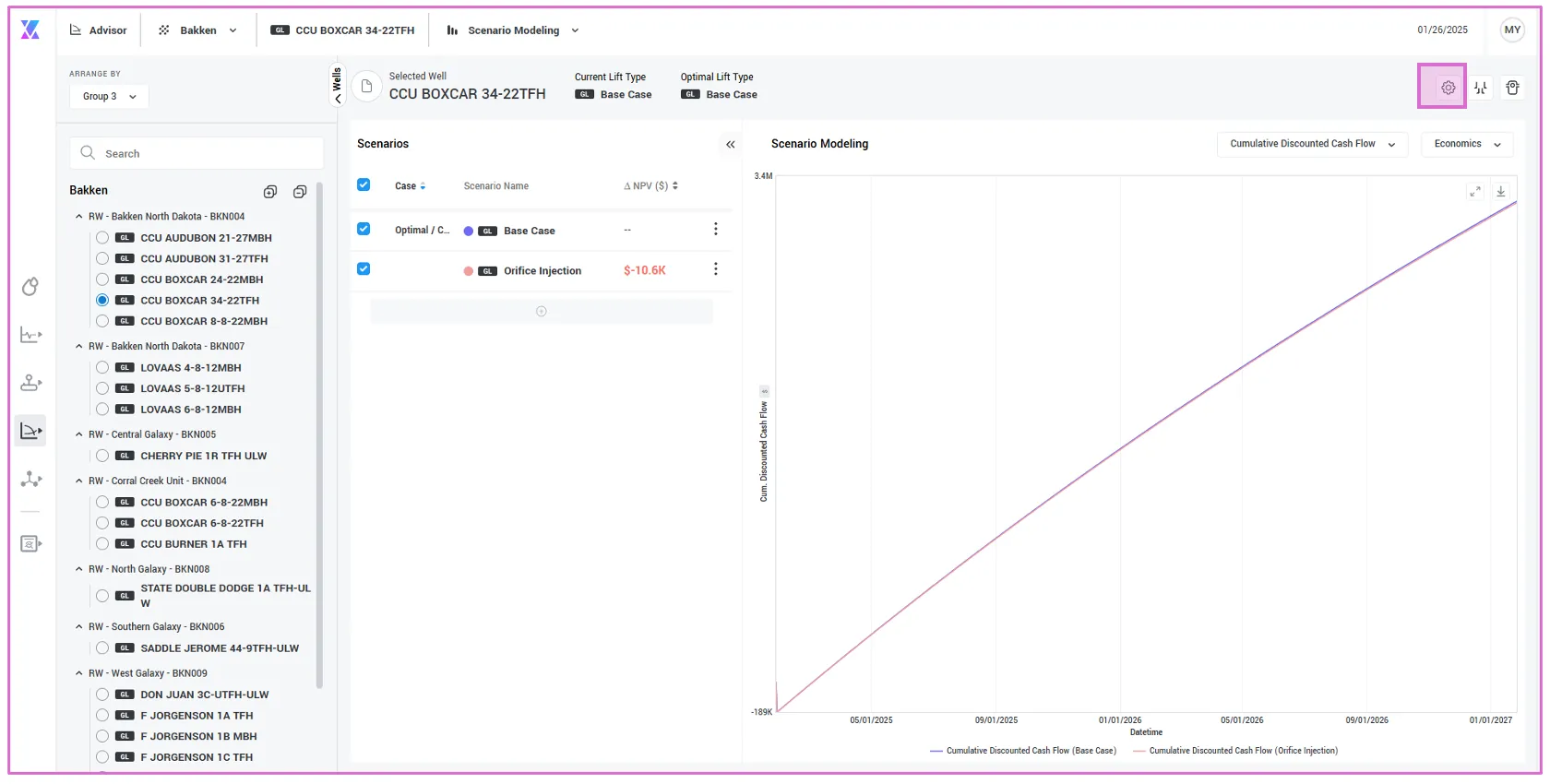Click the oil drop icon in the left sidebar
This screenshot has height=784, width=1550.
click(x=30, y=287)
